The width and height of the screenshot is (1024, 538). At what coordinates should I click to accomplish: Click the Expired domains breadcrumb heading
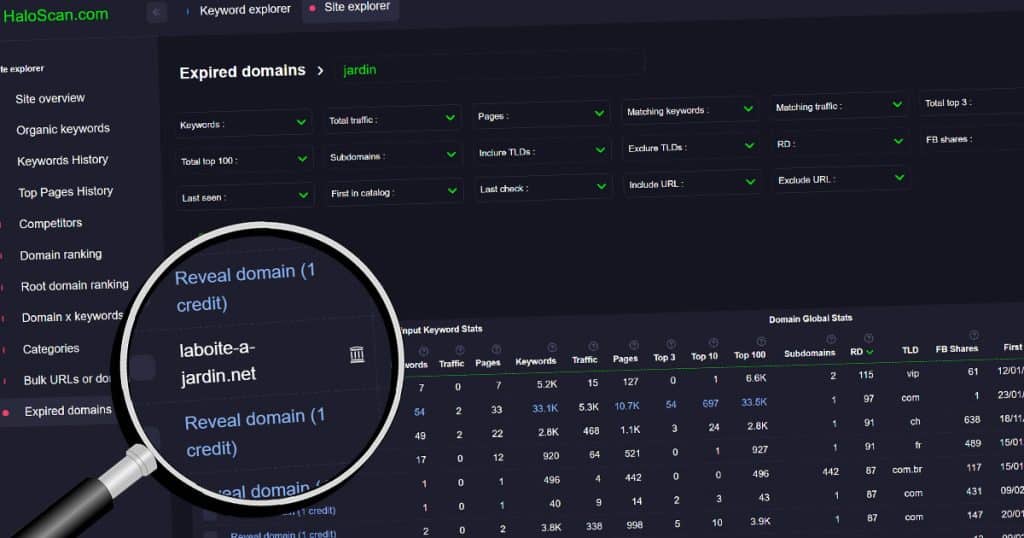point(242,71)
